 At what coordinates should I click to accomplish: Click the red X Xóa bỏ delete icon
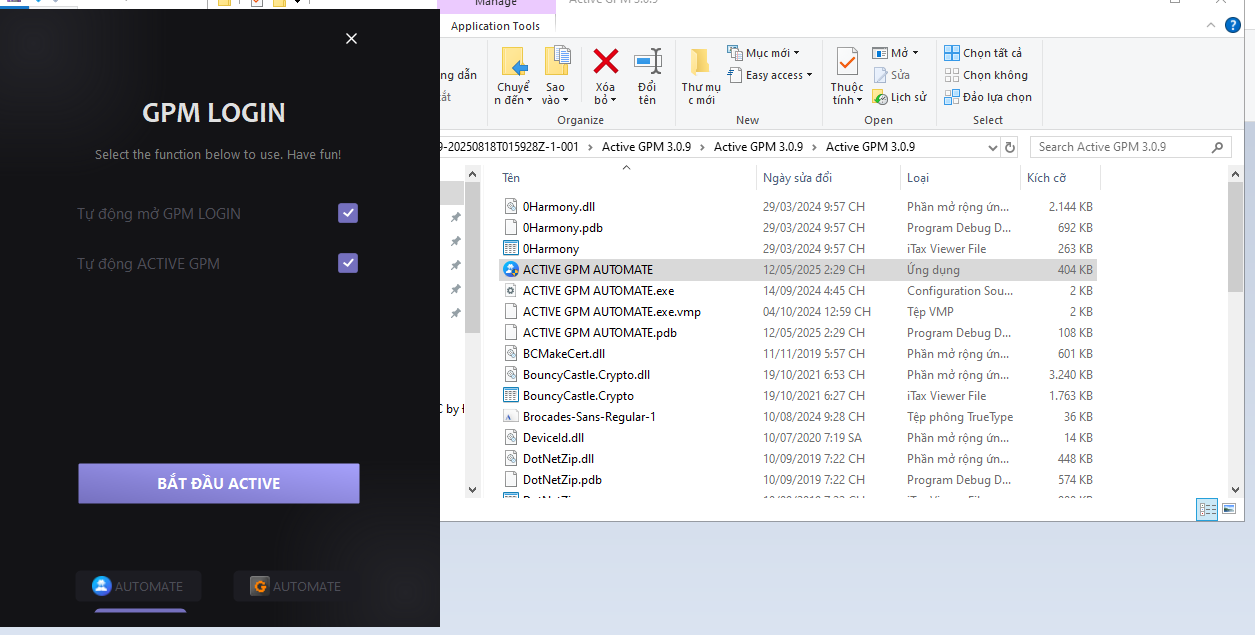[x=606, y=61]
